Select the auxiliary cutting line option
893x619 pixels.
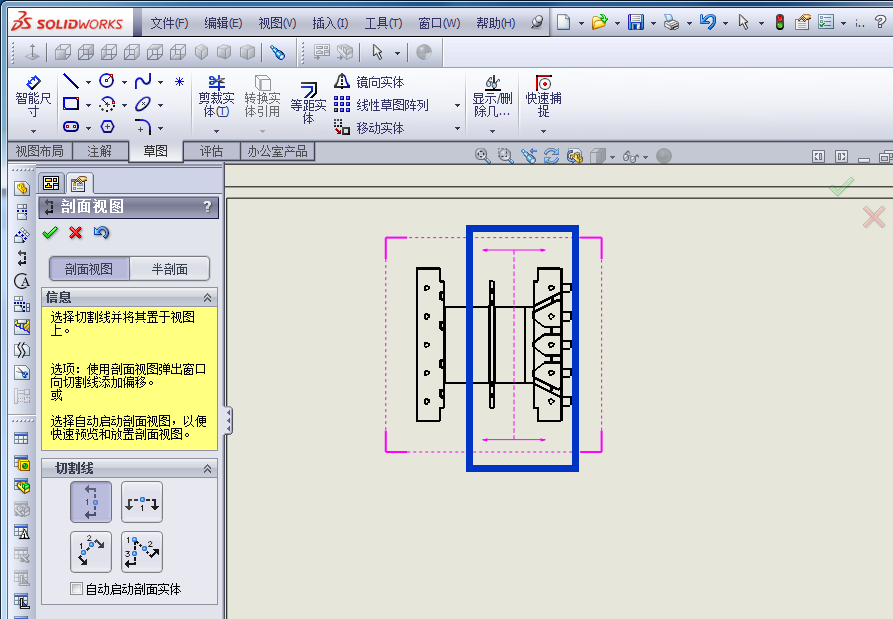[x=91, y=552]
